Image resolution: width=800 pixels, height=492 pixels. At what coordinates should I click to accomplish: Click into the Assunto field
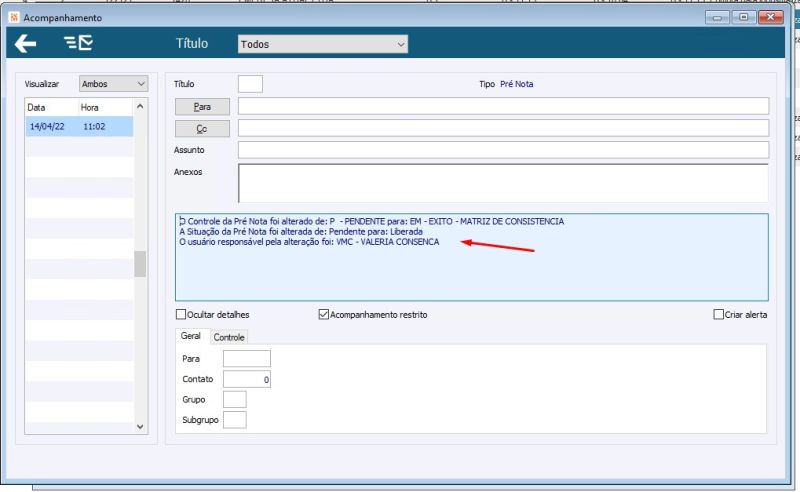coord(503,150)
